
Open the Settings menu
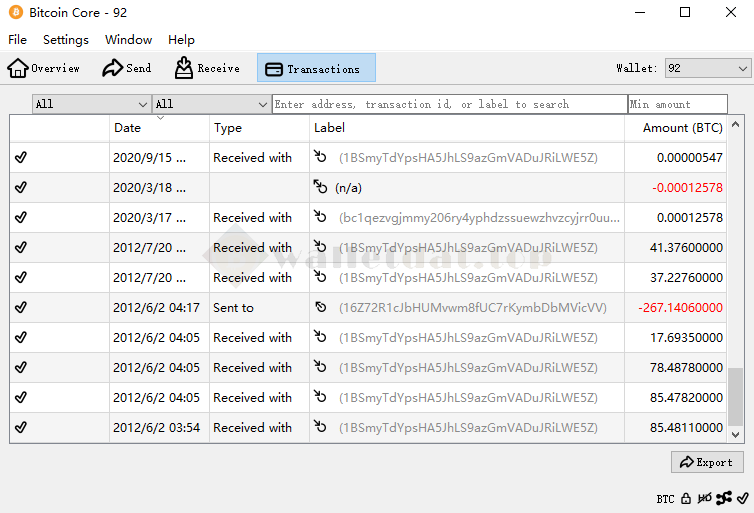65,40
